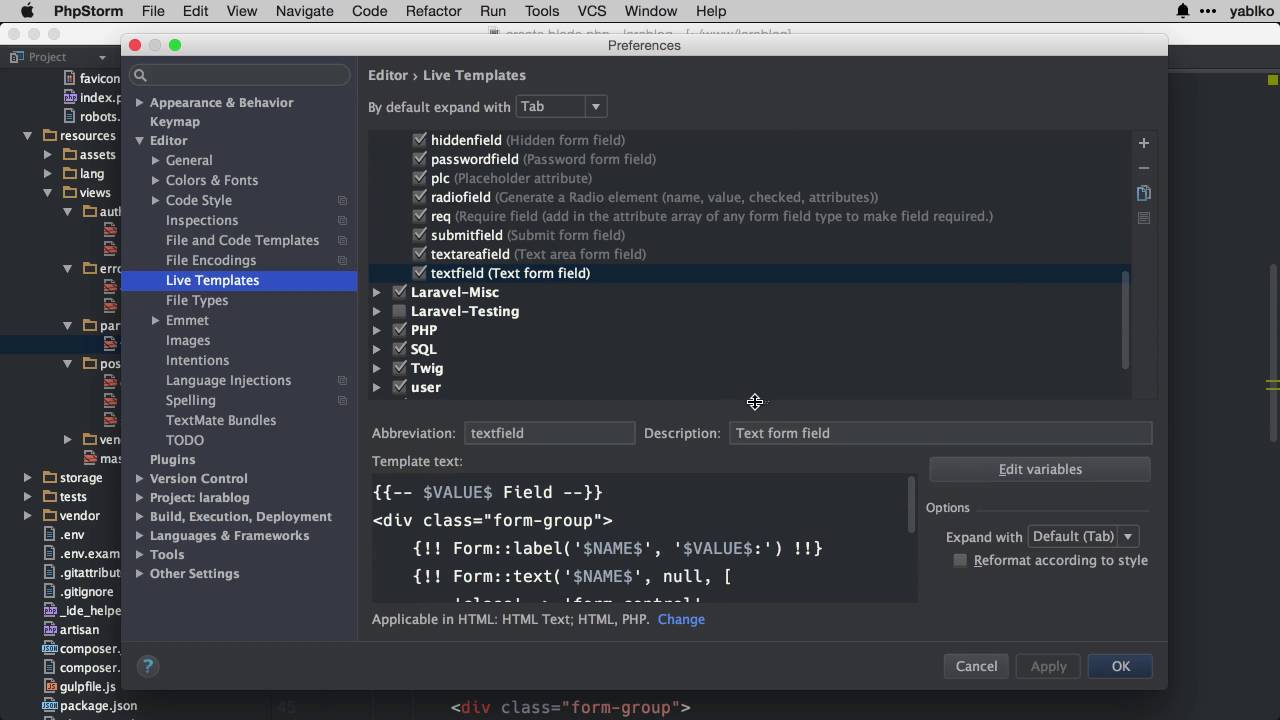Click the per-project icon beside Code Style
Viewport: 1280px width, 720px height.
(342, 201)
